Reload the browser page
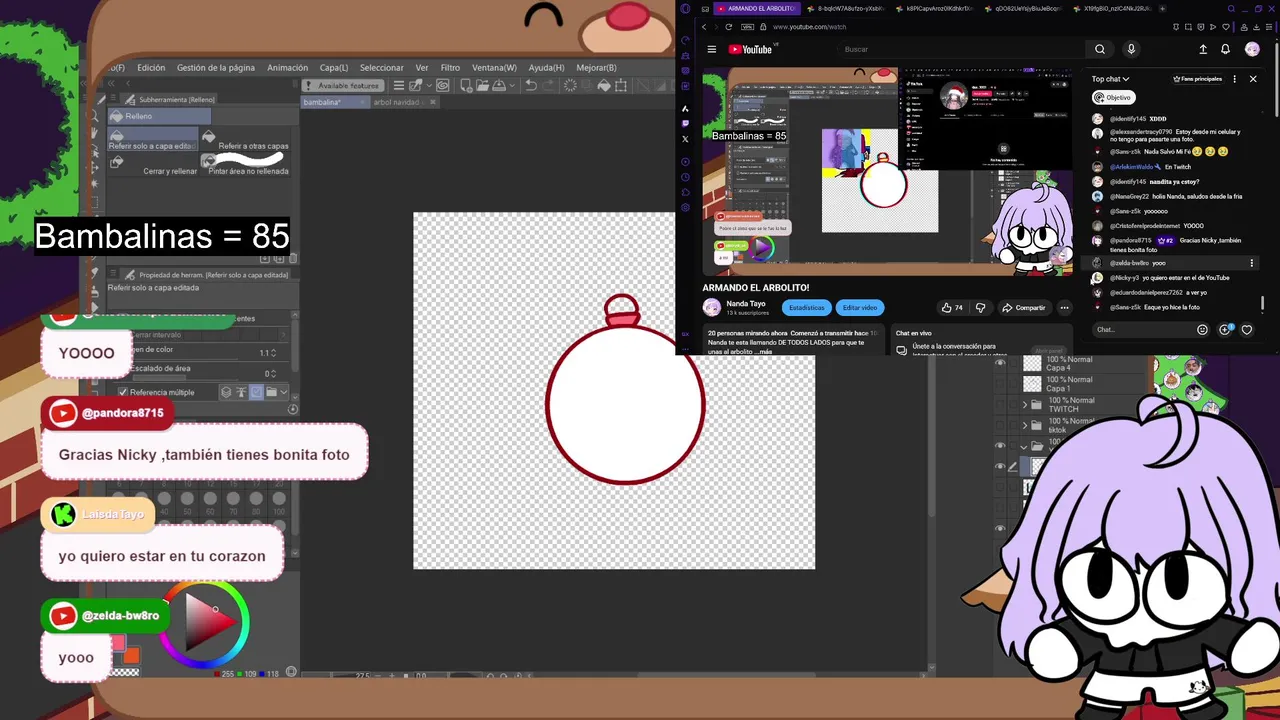 [728, 27]
